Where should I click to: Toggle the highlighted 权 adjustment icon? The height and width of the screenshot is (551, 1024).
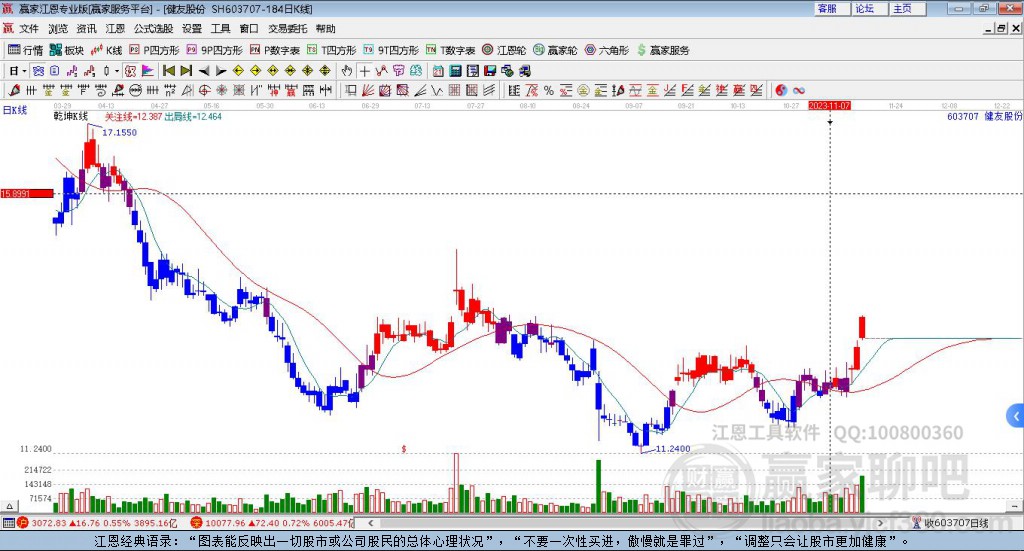[x=129, y=71]
